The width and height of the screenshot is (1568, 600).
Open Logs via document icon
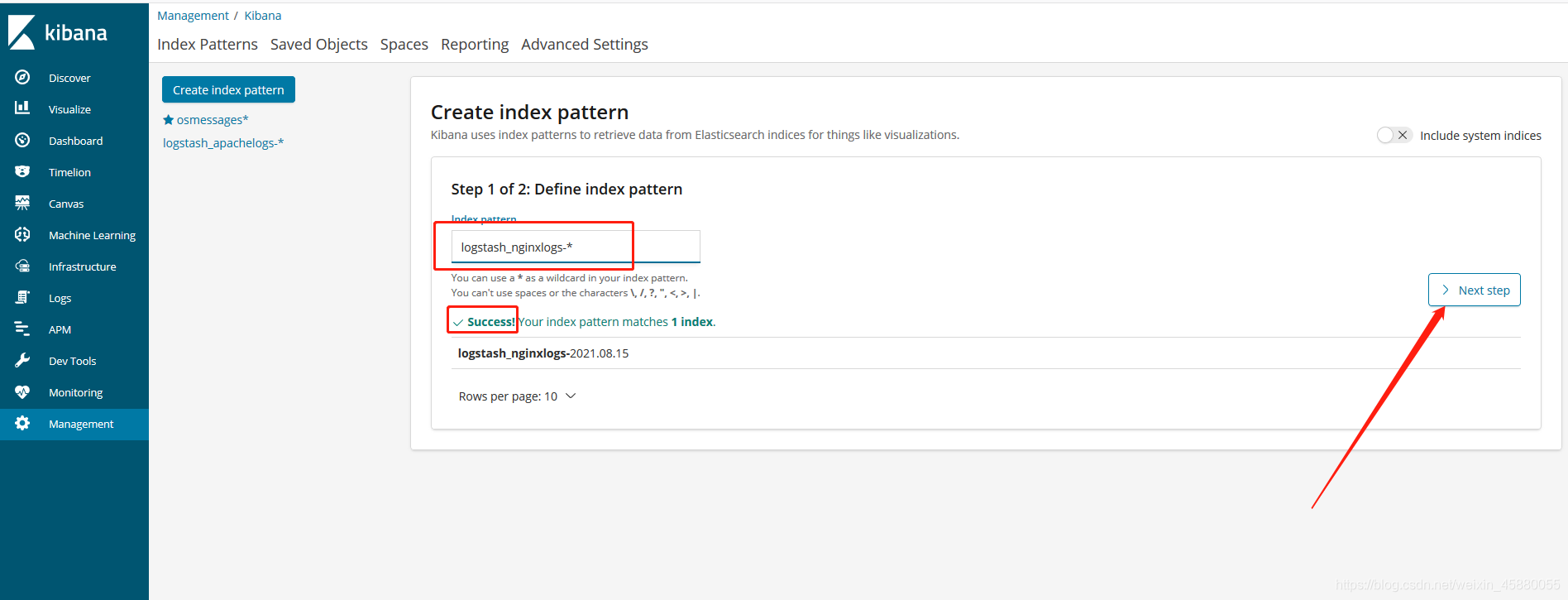pos(22,297)
